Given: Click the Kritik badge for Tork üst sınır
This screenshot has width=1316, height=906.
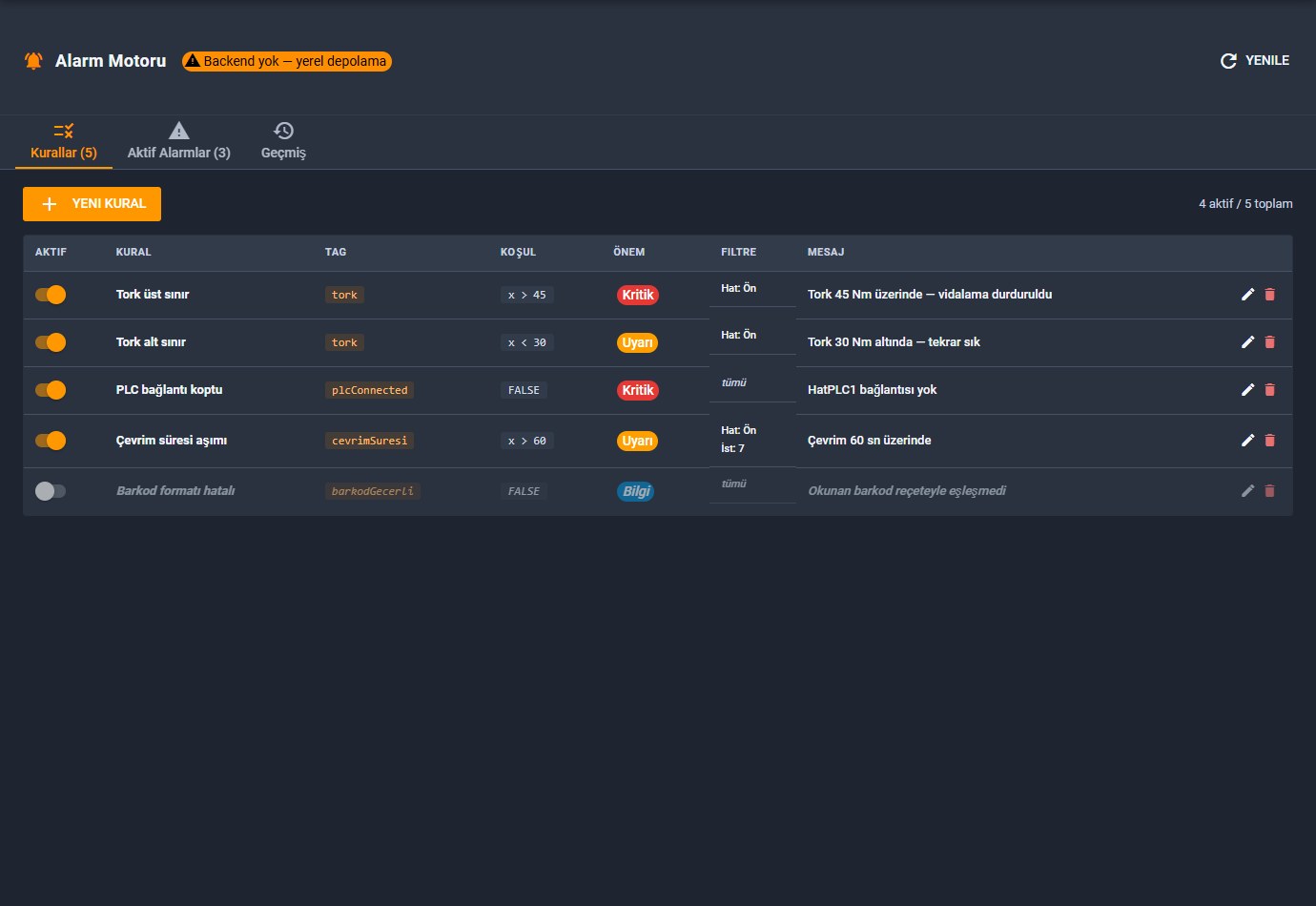Looking at the screenshot, I should [638, 295].
